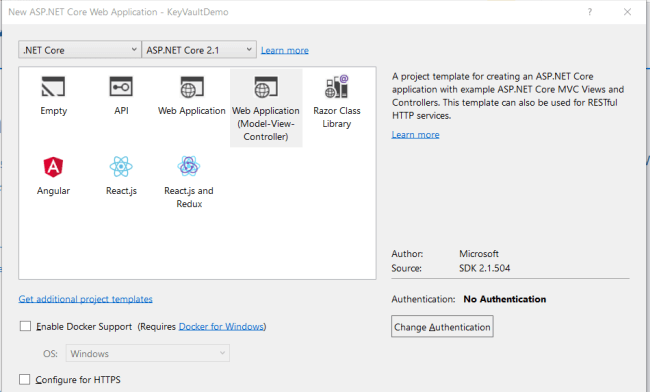Click the Microsoft author value
This screenshot has width=650, height=392.
(479, 254)
